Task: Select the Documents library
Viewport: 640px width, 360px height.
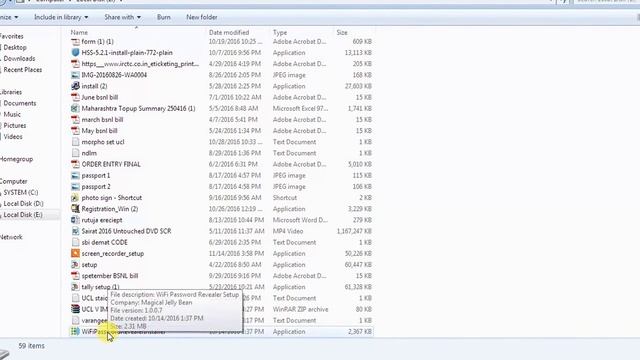Action: pyautogui.click(x=20, y=103)
